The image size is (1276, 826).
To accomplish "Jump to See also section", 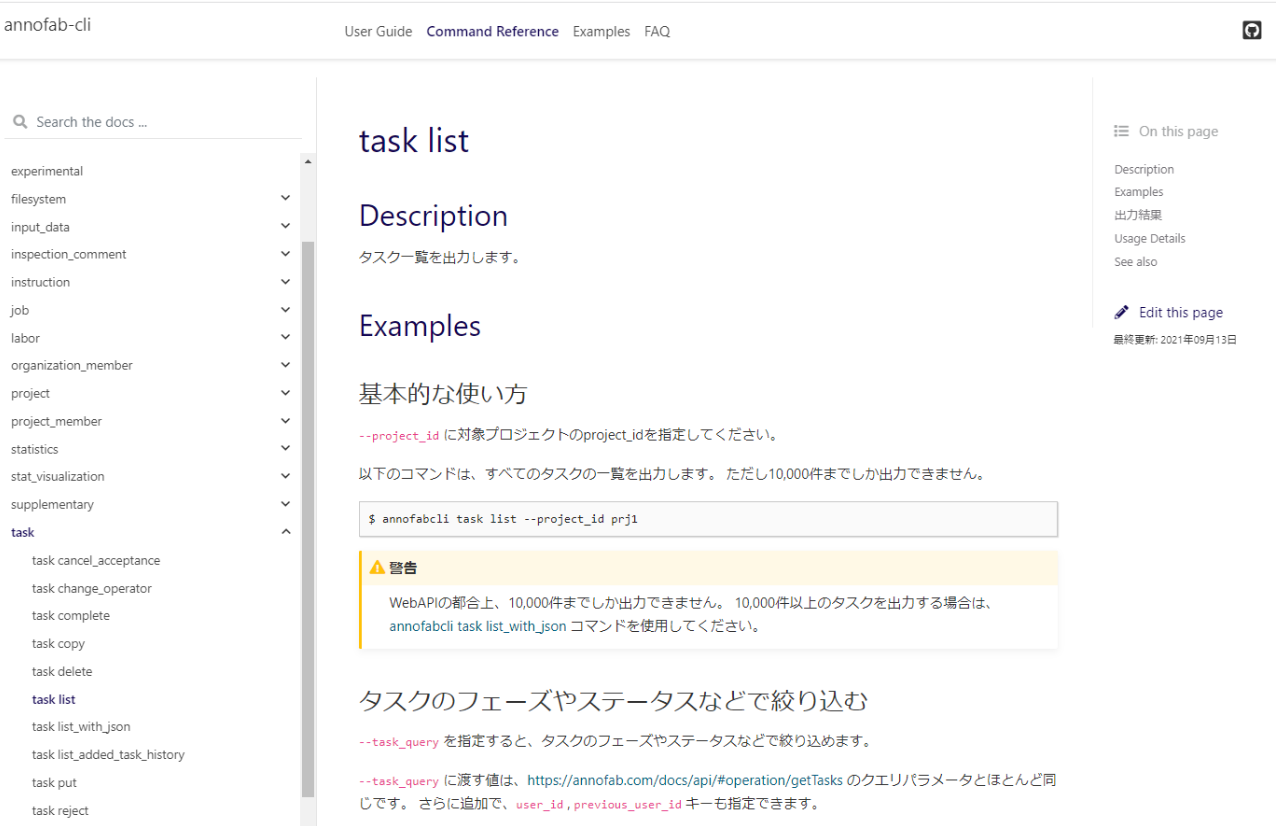I will 1136,261.
